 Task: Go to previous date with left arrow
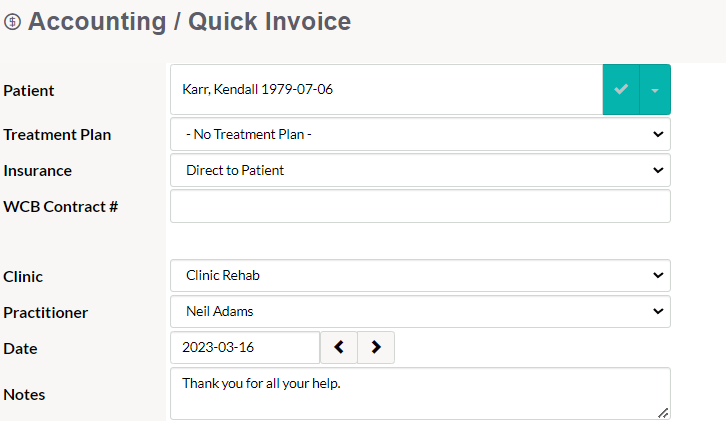[339, 347]
